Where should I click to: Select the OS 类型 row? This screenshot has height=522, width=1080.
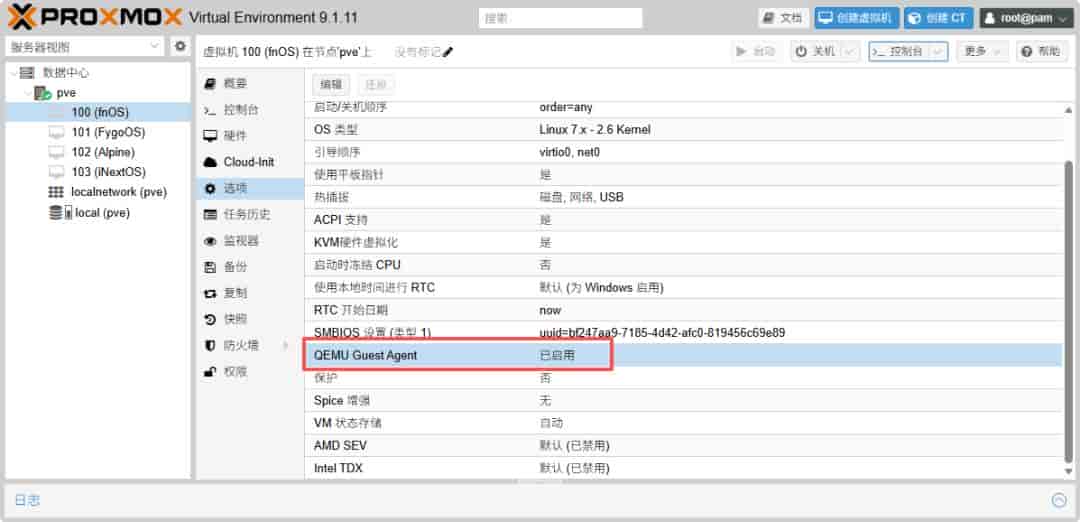[x=684, y=129]
